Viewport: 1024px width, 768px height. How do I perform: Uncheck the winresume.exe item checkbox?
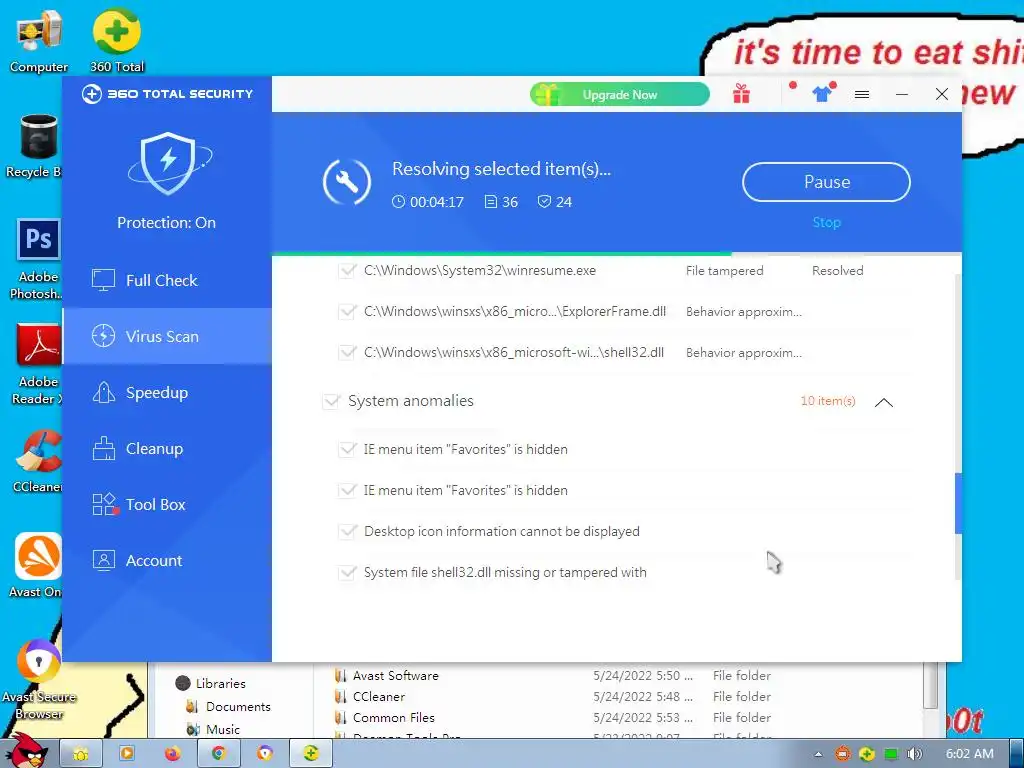(347, 270)
